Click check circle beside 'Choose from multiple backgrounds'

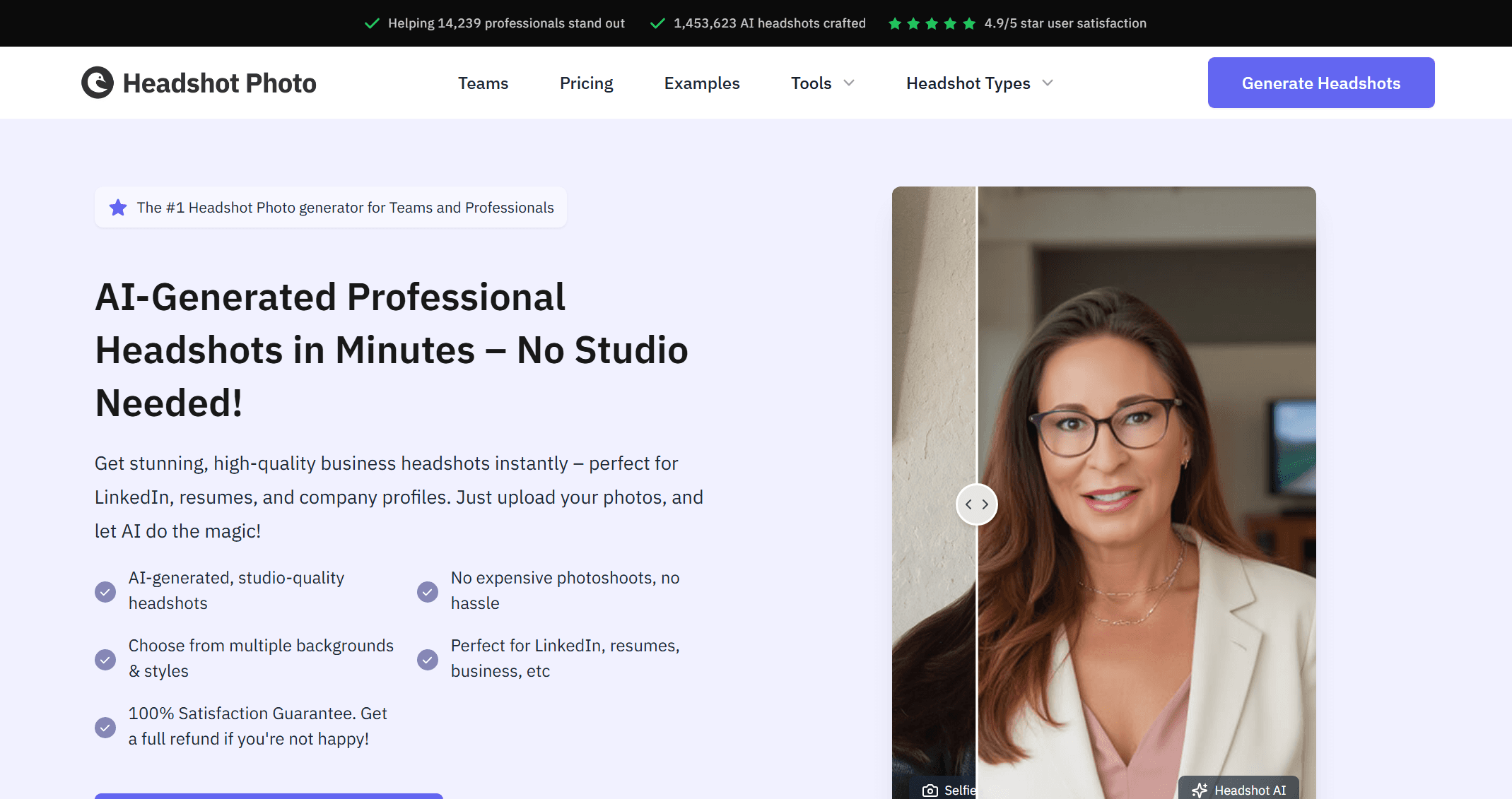pyautogui.click(x=105, y=659)
